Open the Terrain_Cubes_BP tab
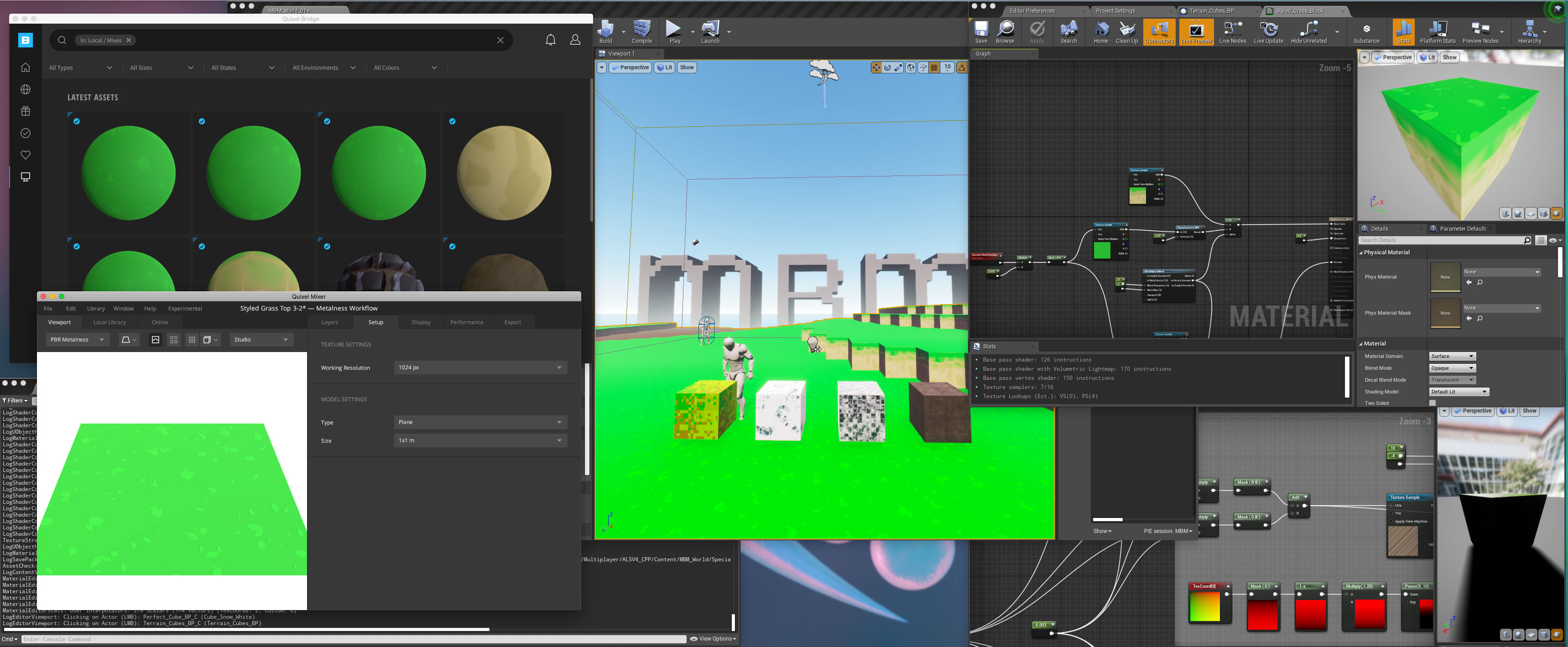The width and height of the screenshot is (1568, 647). click(1211, 11)
